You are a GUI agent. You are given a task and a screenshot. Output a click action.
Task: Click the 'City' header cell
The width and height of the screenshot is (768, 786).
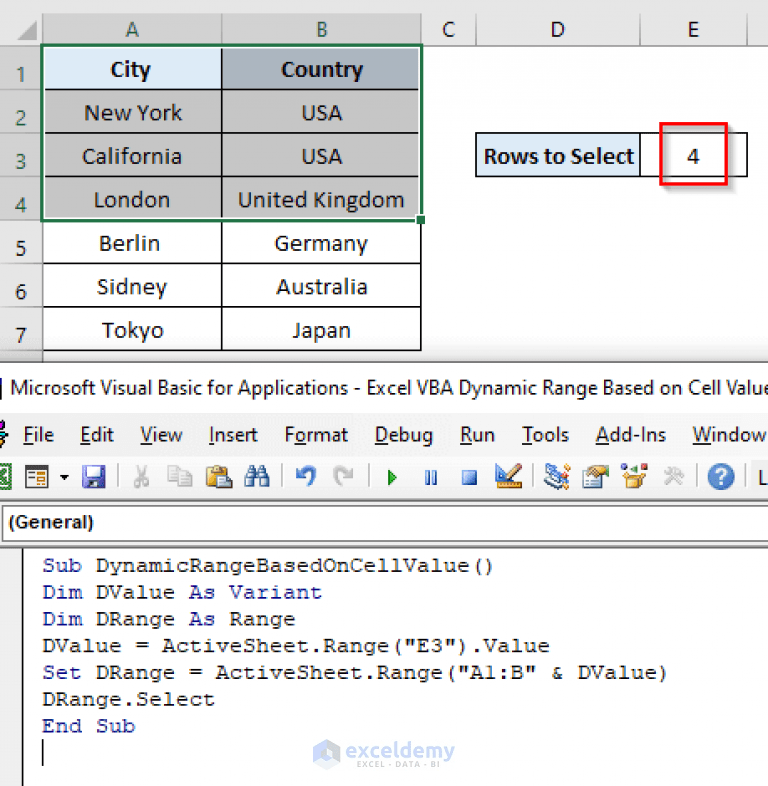click(x=132, y=69)
